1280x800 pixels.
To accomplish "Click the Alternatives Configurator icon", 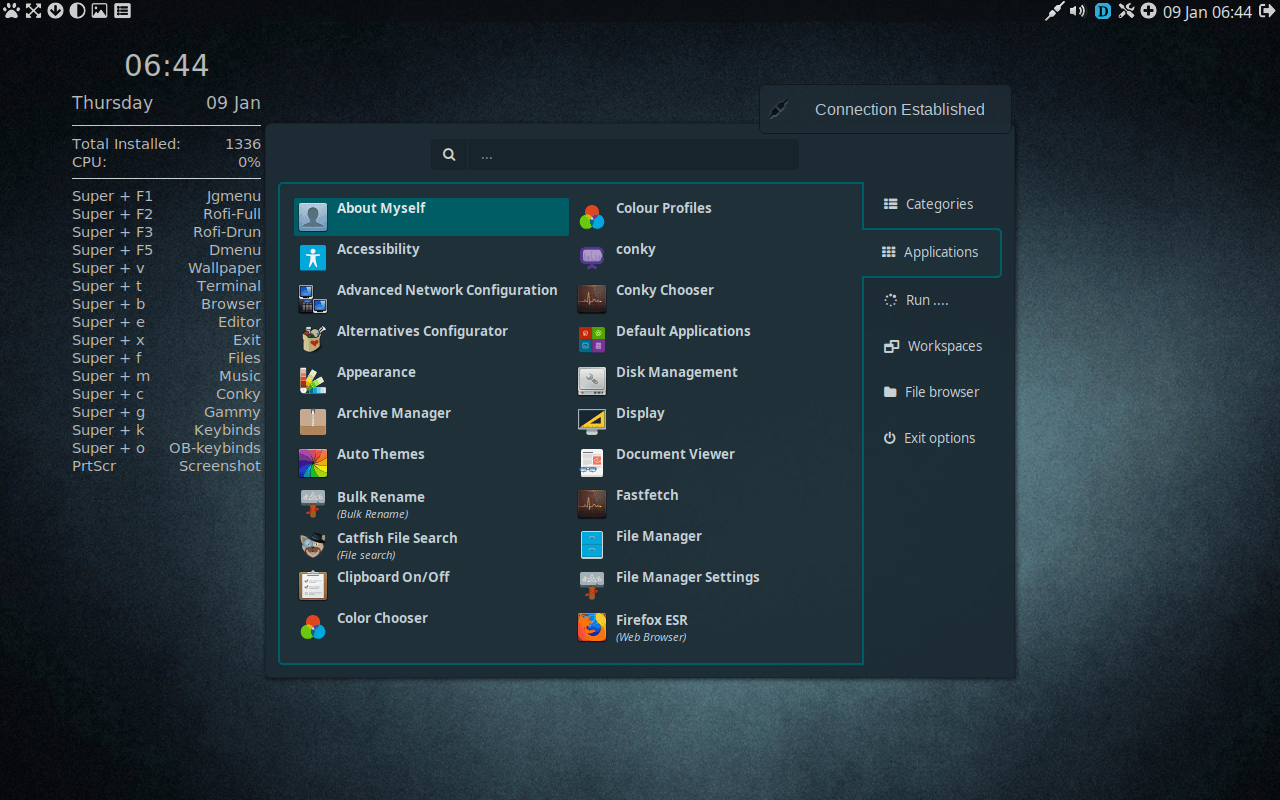I will coord(313,339).
